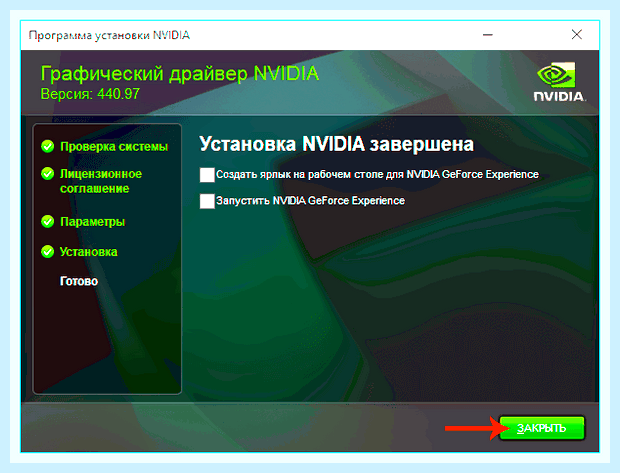Click the Установка NVIDIA завершена heading
This screenshot has width=620, height=473.
[x=336, y=144]
